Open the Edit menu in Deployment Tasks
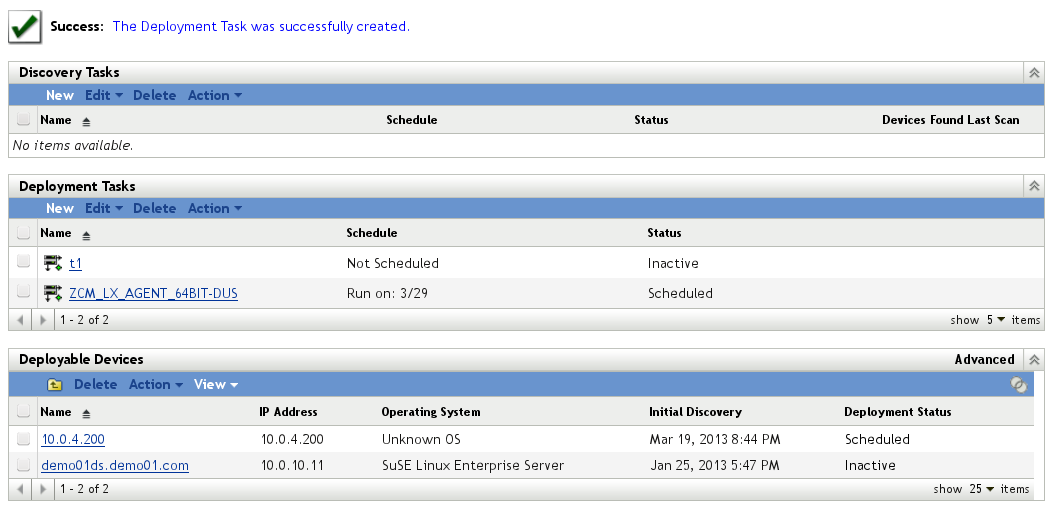1050x511 pixels. coord(104,209)
